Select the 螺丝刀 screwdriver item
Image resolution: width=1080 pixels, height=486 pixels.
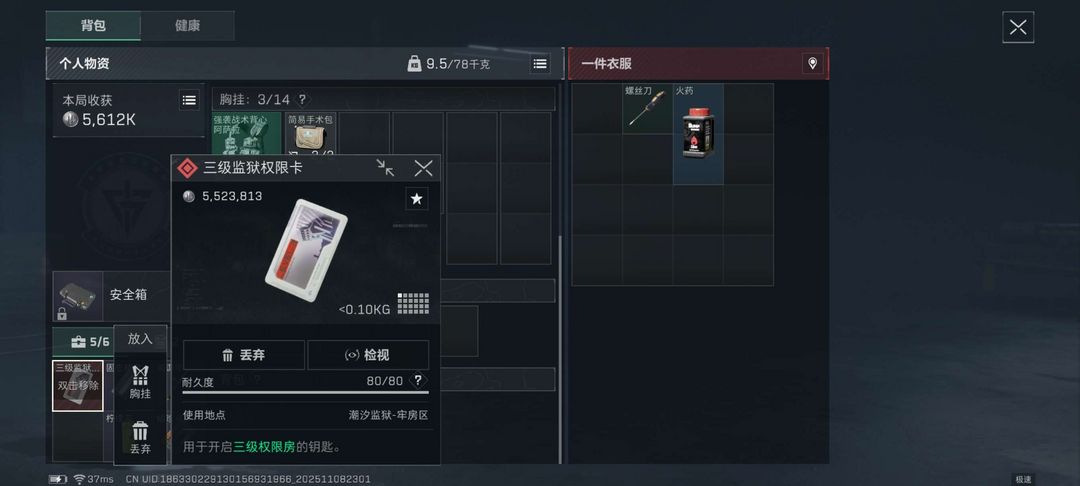click(x=647, y=109)
